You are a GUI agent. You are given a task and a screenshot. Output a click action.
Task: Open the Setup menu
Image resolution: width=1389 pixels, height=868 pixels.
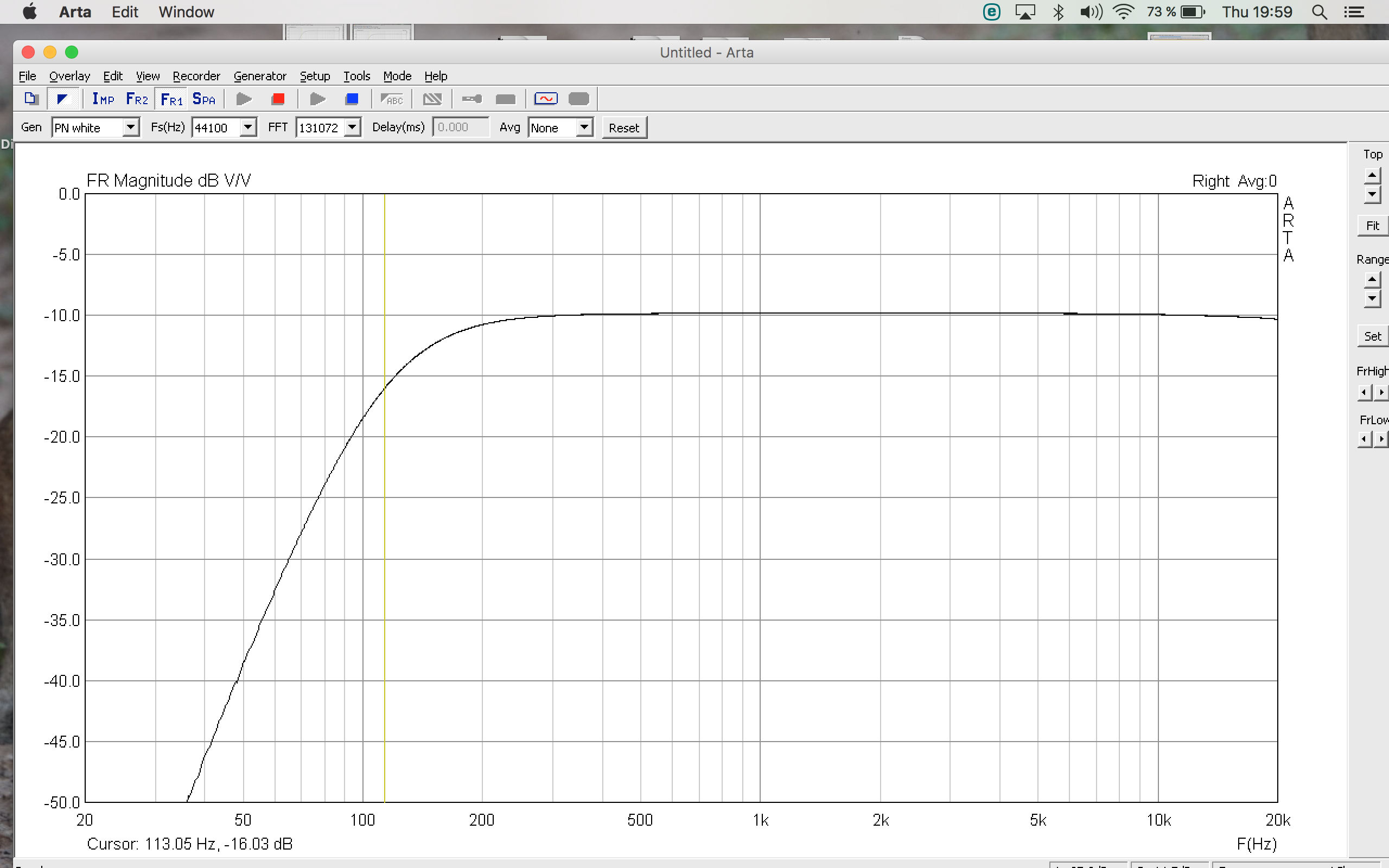point(315,76)
